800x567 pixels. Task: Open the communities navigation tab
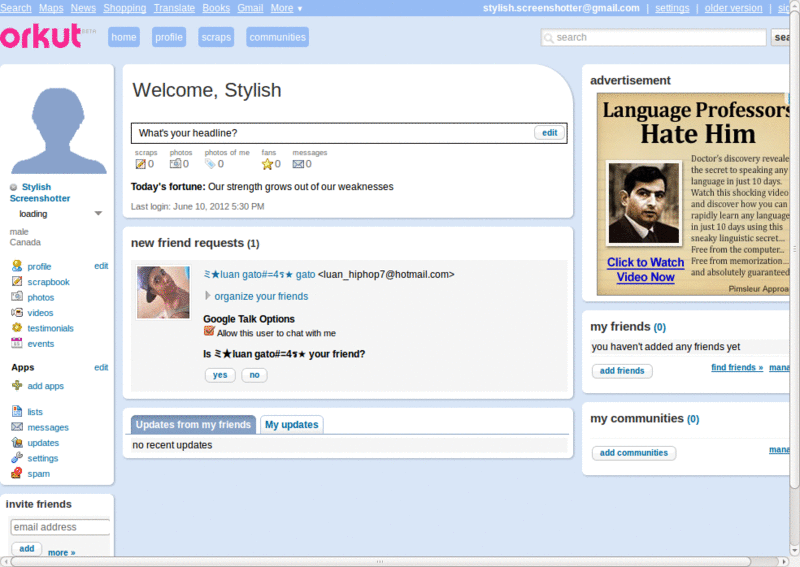[278, 37]
